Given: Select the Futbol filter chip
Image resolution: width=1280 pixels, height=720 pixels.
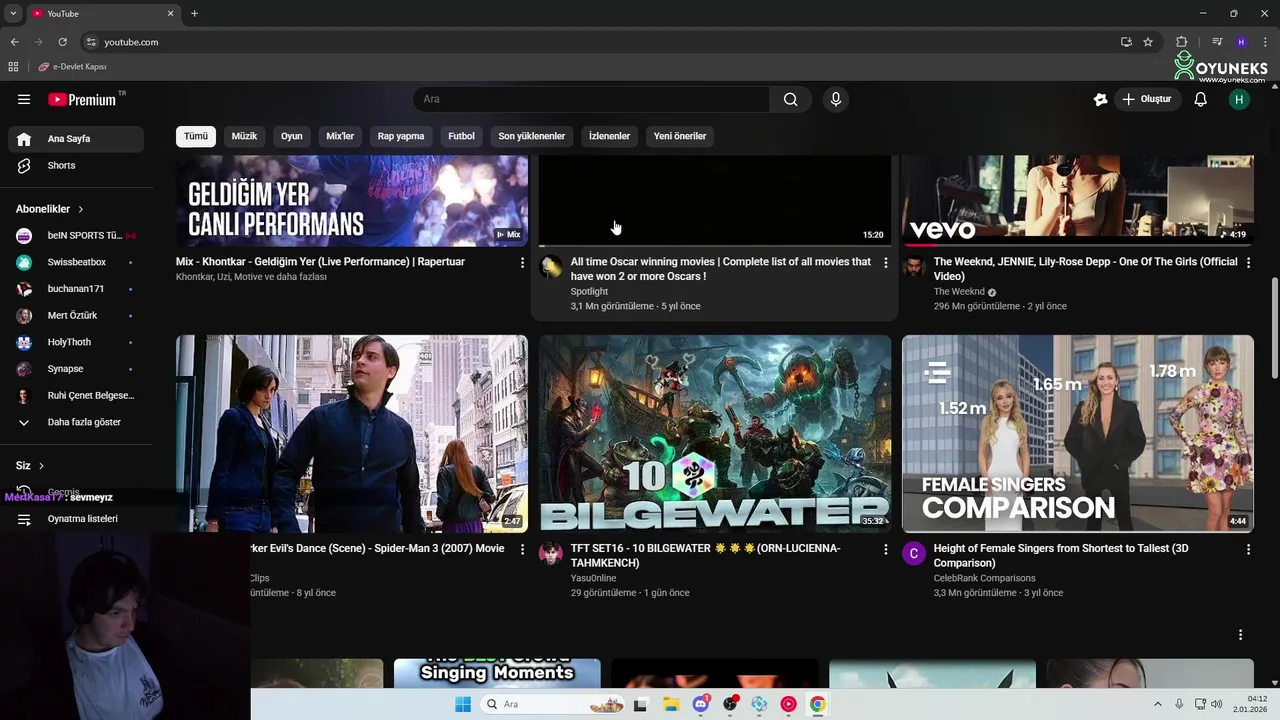Looking at the screenshot, I should click(x=461, y=136).
